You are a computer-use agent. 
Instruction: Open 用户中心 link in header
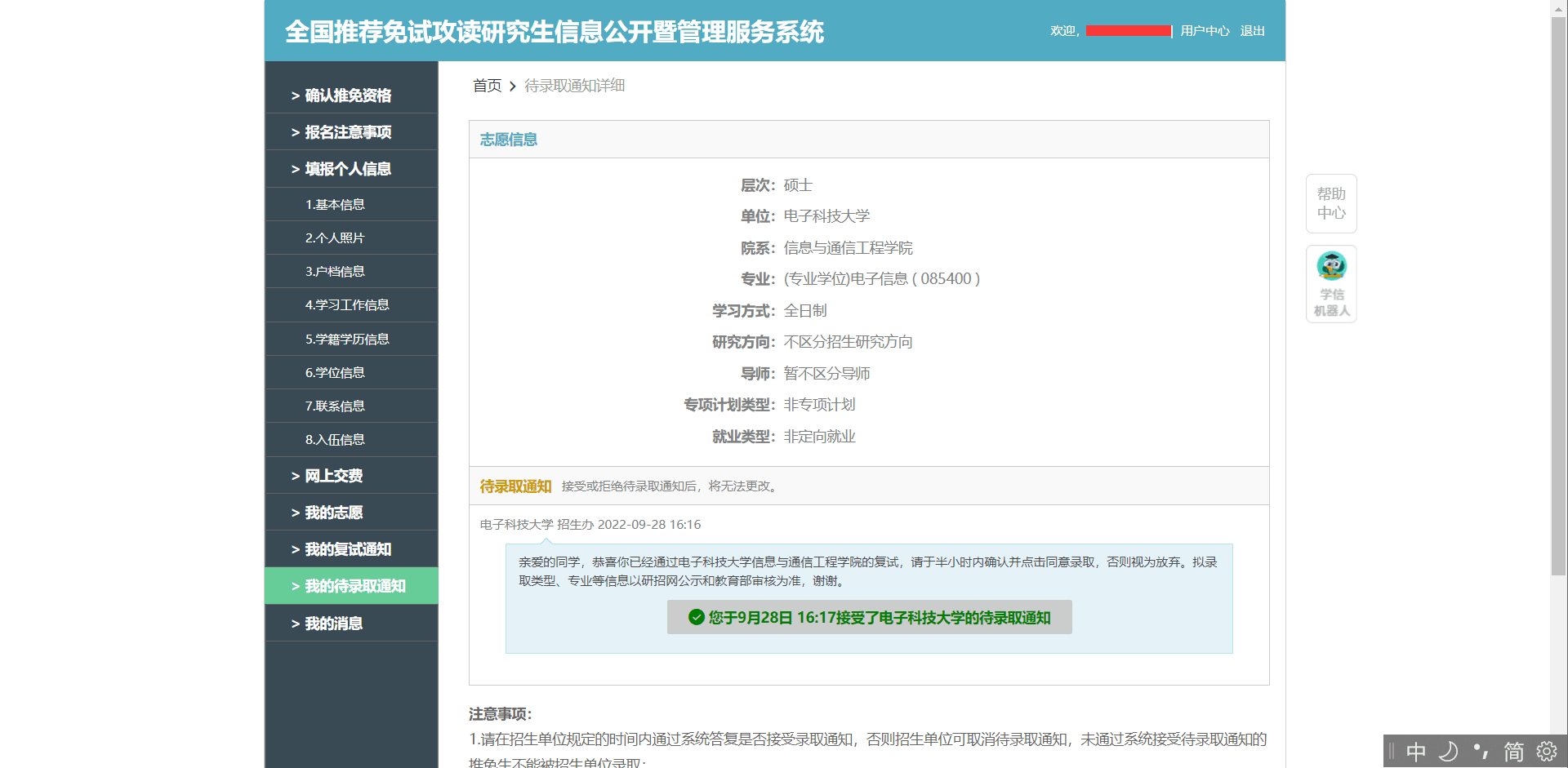[1205, 31]
